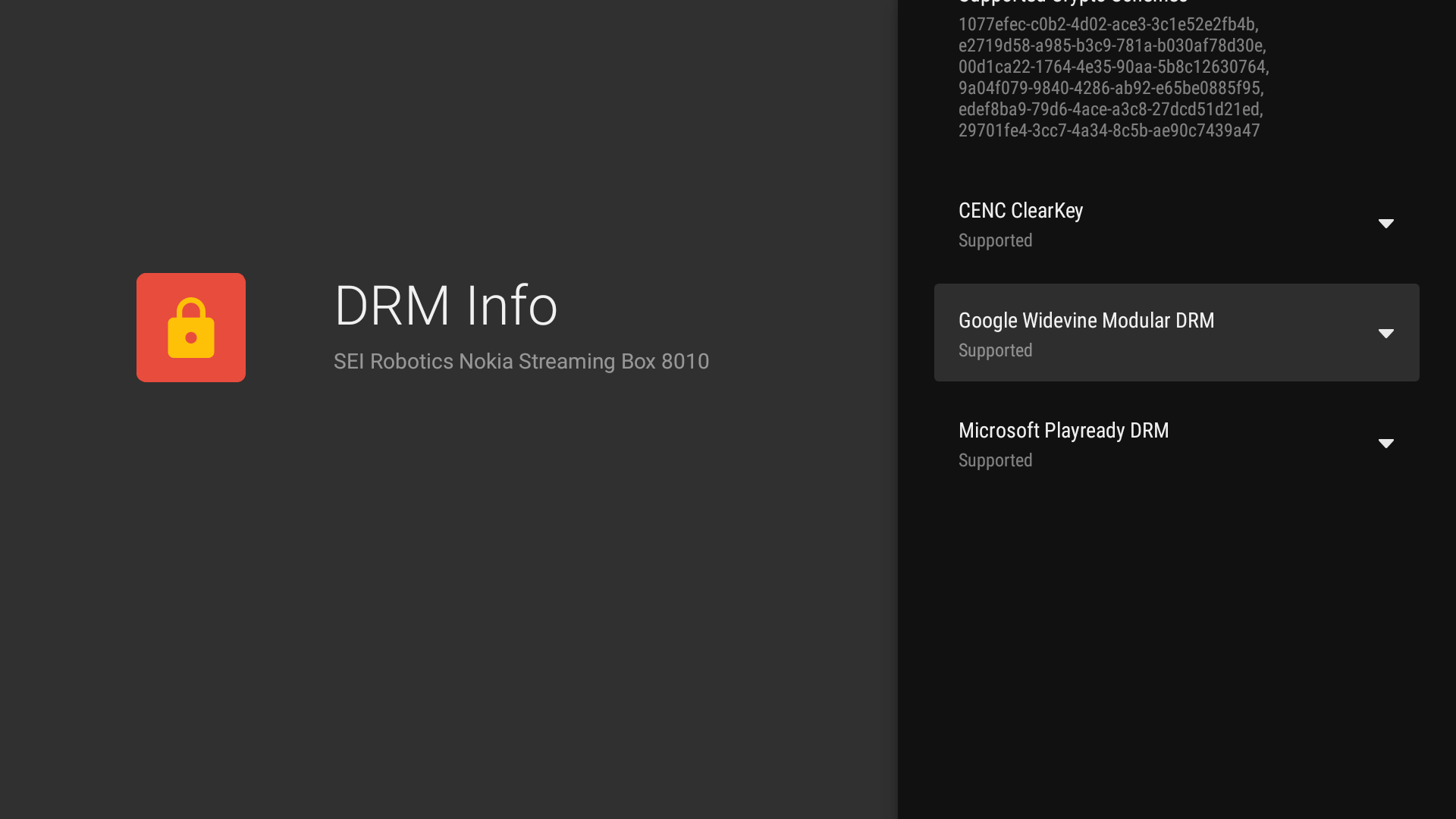Expand the Google Widevine Modular DRM arrow
1456x819 pixels.
(x=1386, y=334)
